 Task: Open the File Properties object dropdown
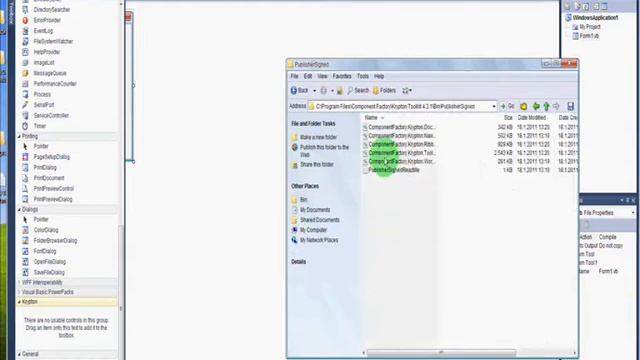pyautogui.click(x=633, y=213)
